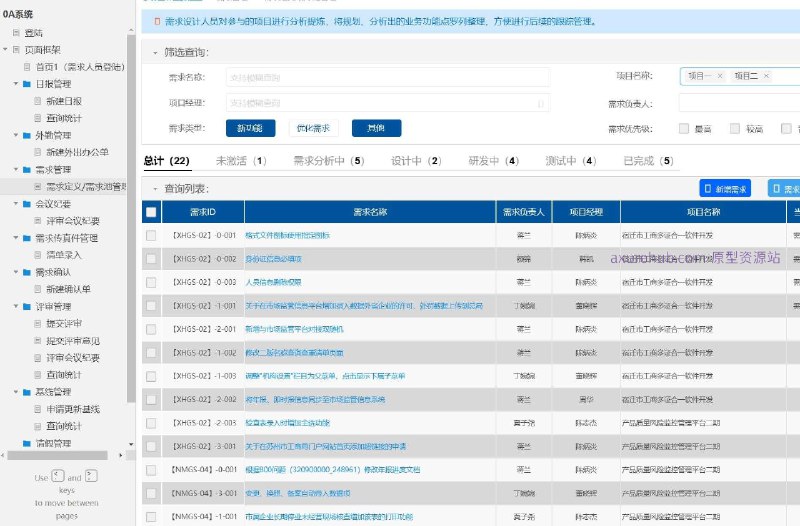Click the page icon beside 新建外出办公单
This screenshot has height=526, width=800.
[37, 152]
